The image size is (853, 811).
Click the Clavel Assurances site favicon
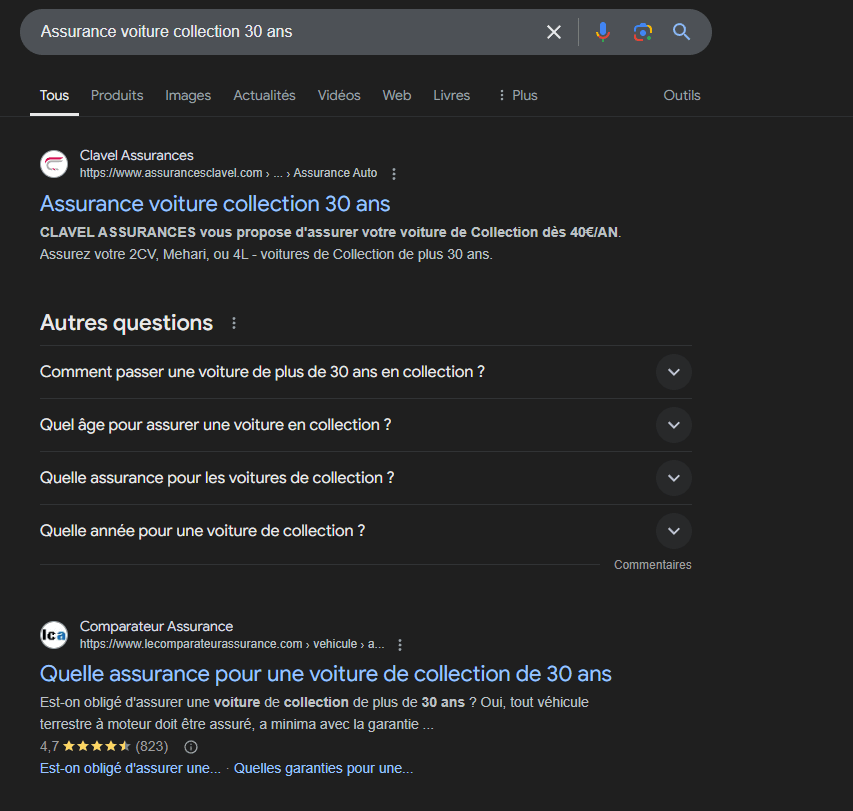[54, 163]
